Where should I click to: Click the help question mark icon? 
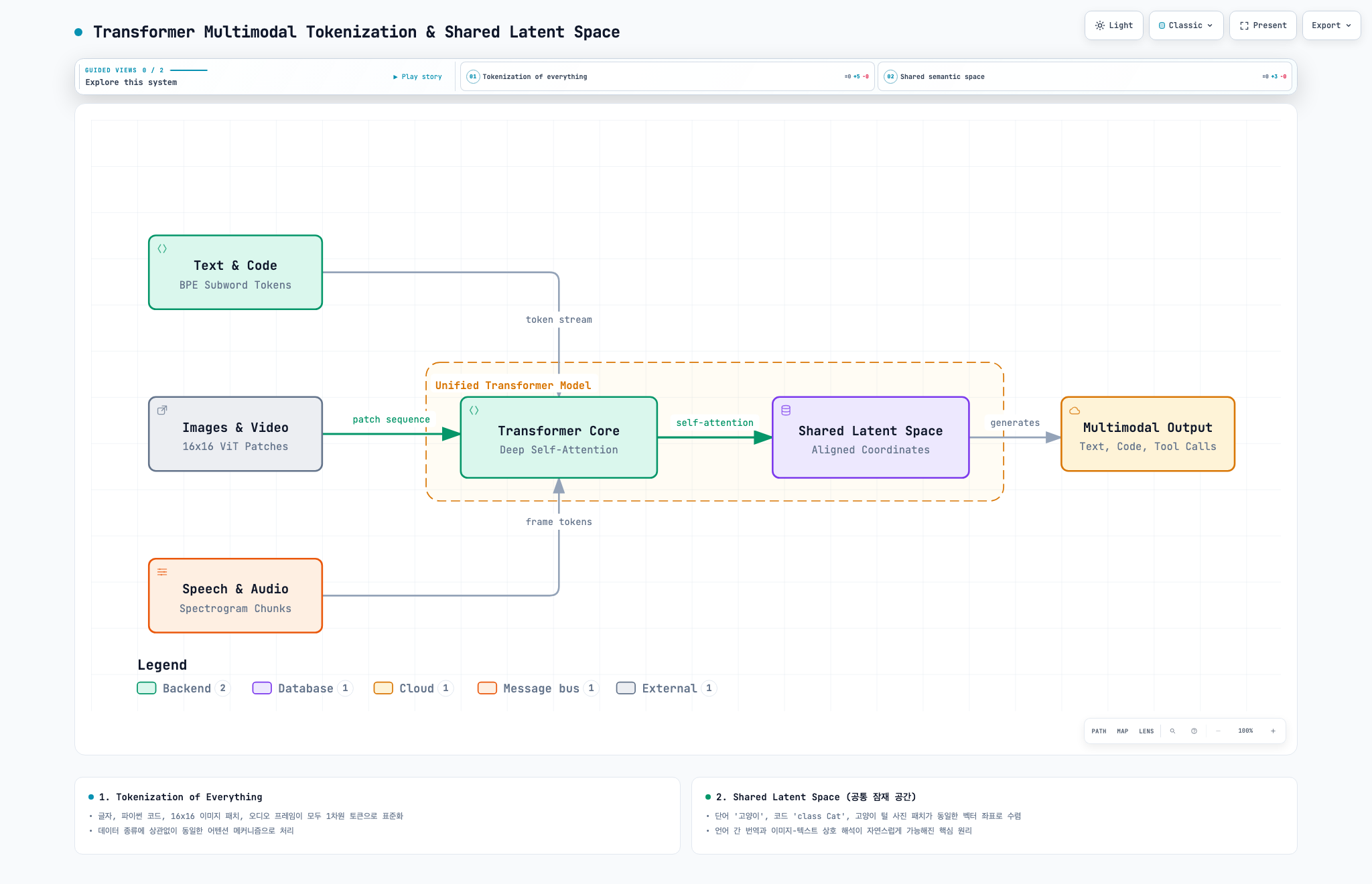(x=1194, y=731)
